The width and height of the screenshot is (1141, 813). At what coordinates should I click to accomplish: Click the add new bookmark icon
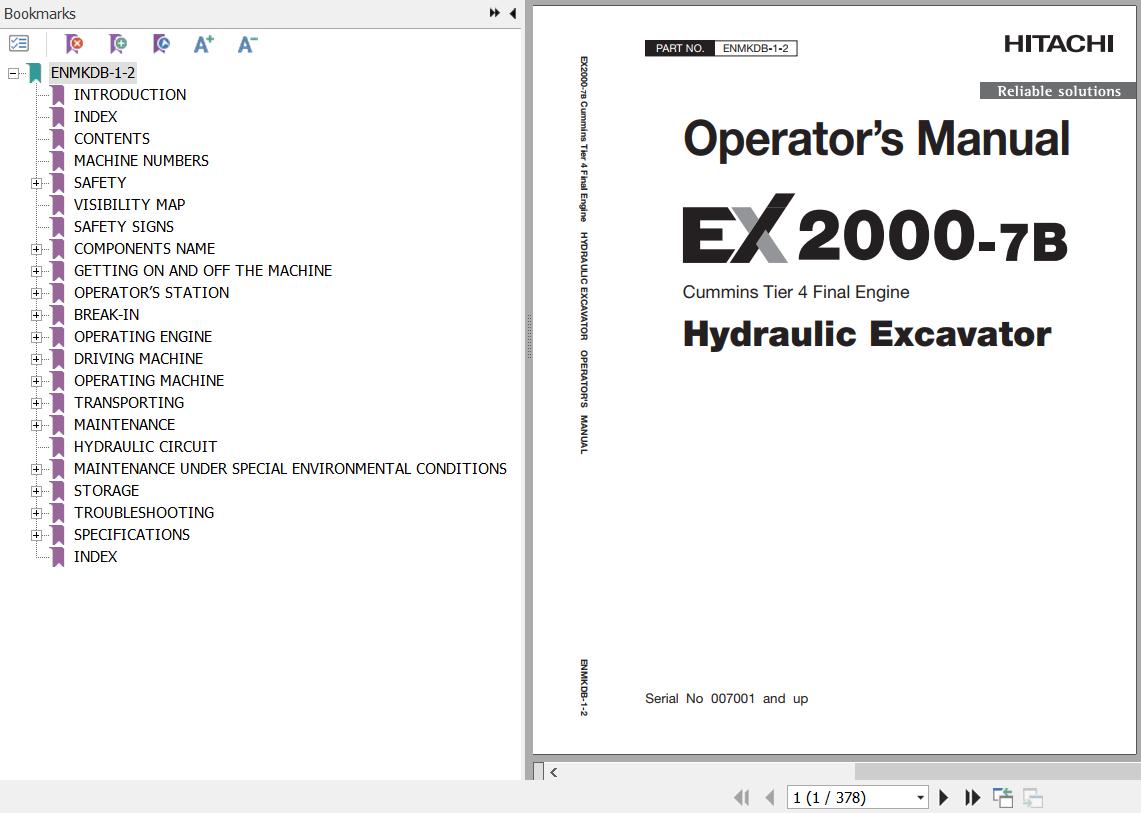tap(118, 44)
